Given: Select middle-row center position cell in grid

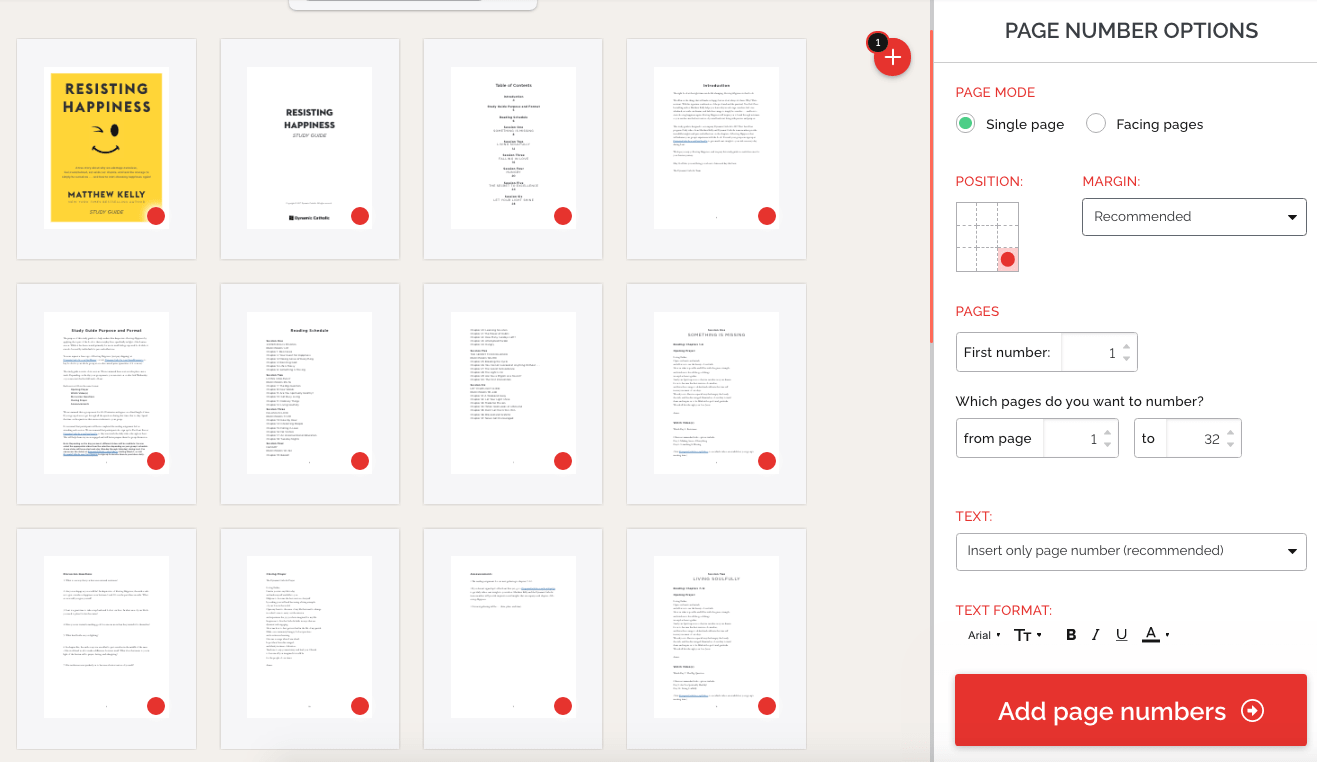Looking at the screenshot, I should pyautogui.click(x=987, y=236).
